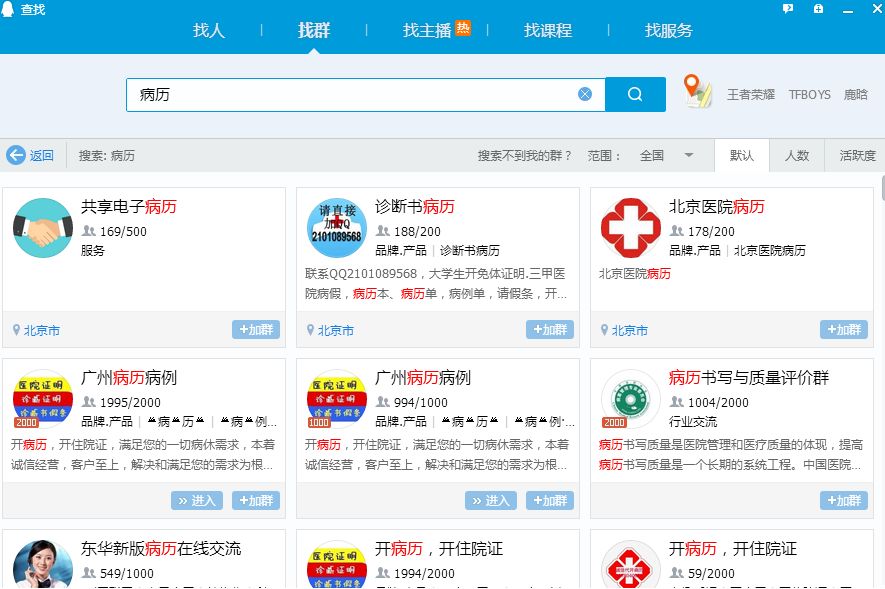Click the results vertical scrollbar
The height and width of the screenshot is (589, 885).
point(882,187)
